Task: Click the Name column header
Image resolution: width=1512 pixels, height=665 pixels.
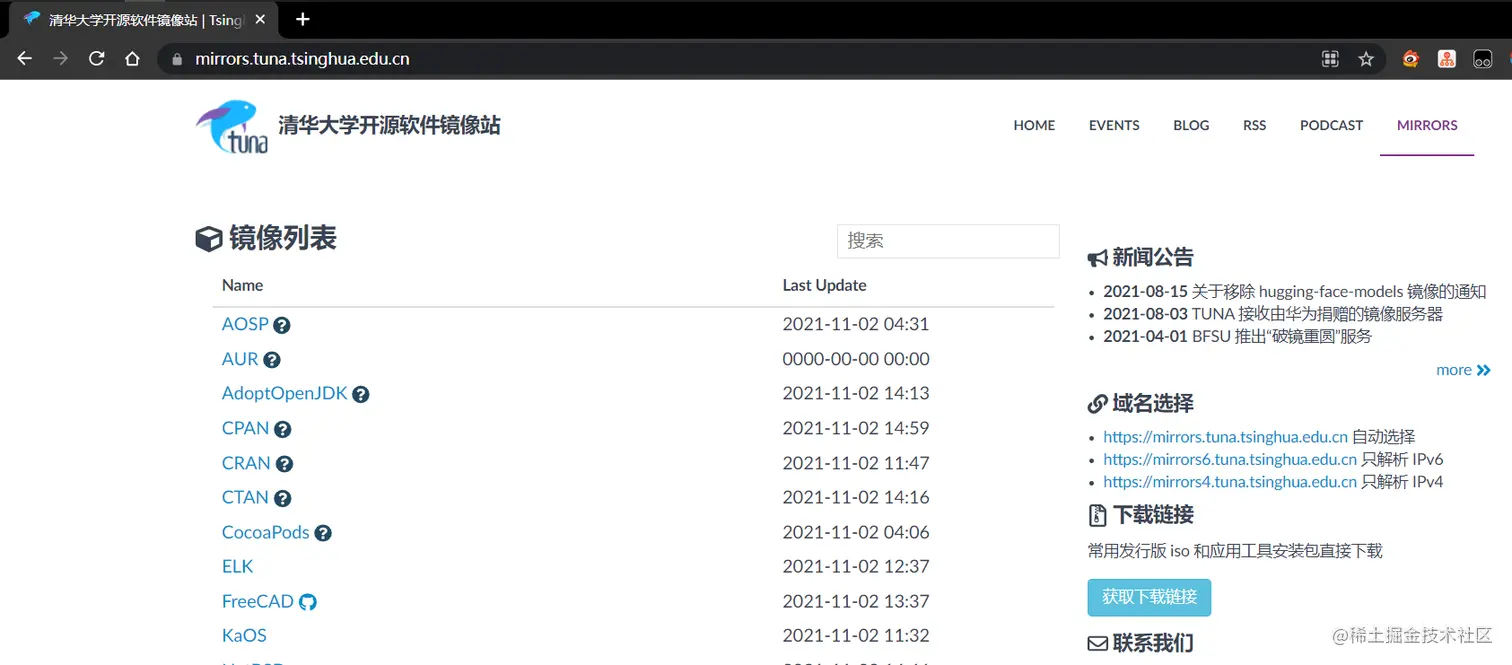Action: pyautogui.click(x=242, y=285)
